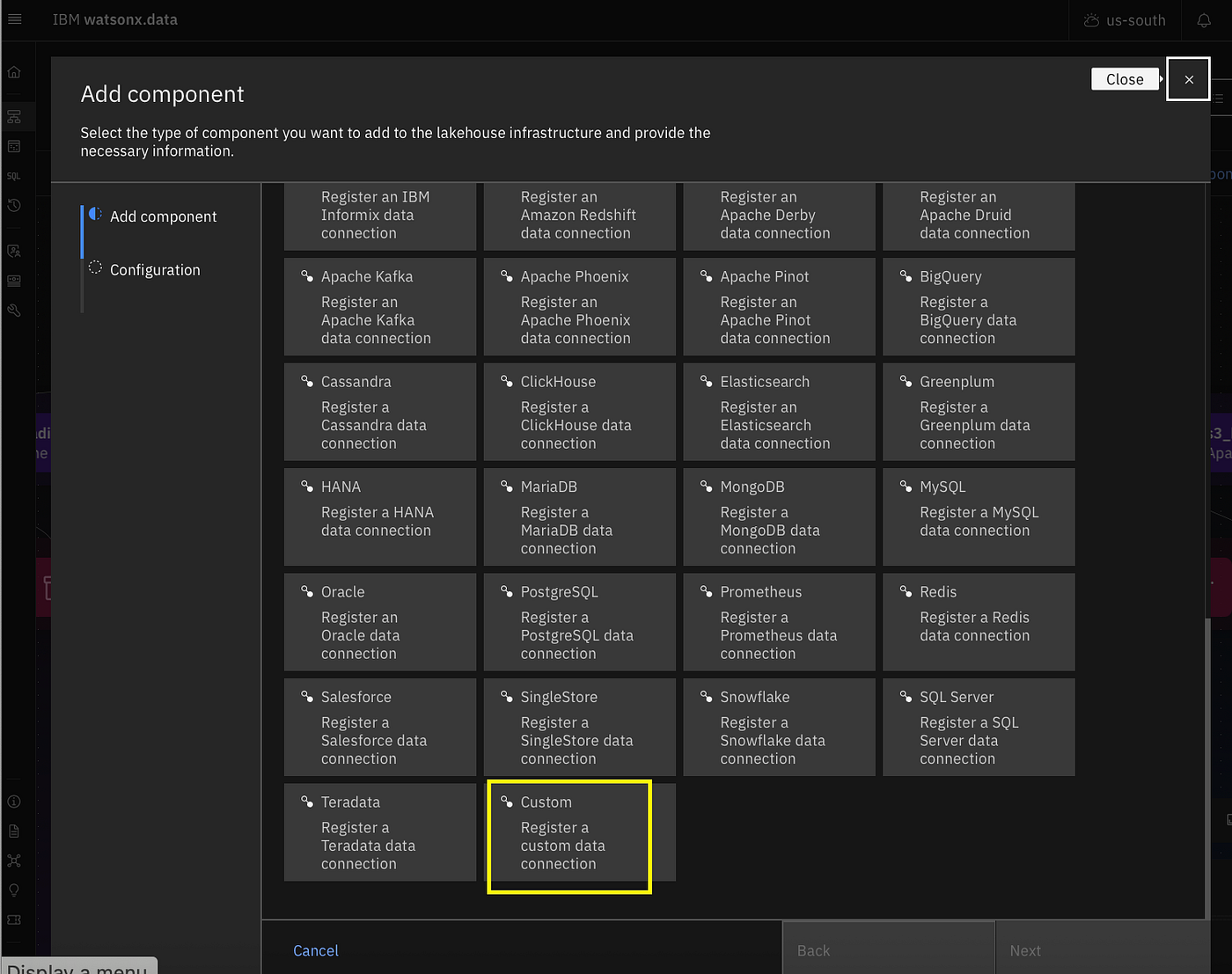The height and width of the screenshot is (974, 1232).
Task: Select the IBM Informix connection tile
Action: (380, 216)
